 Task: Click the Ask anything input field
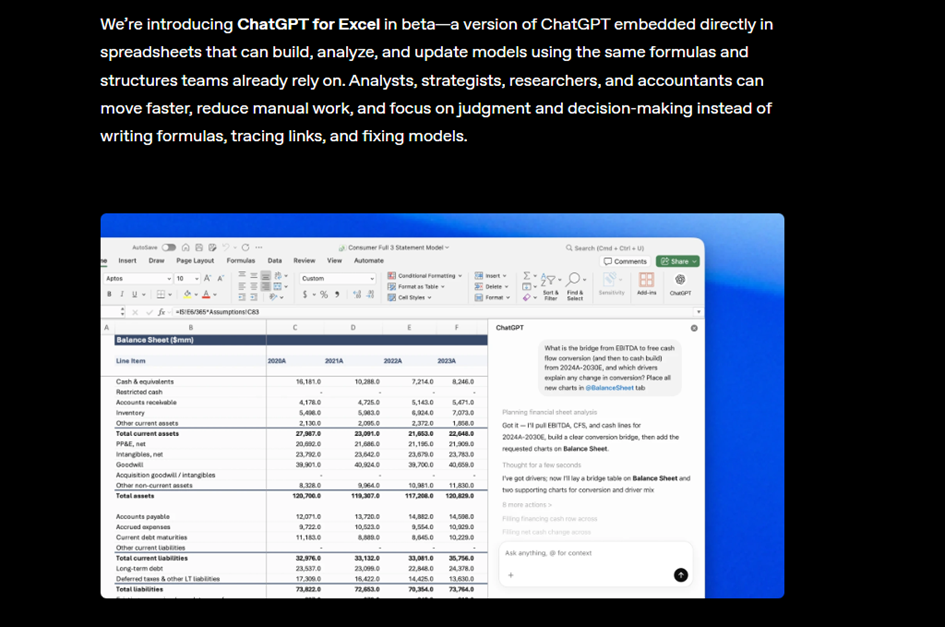click(x=590, y=553)
